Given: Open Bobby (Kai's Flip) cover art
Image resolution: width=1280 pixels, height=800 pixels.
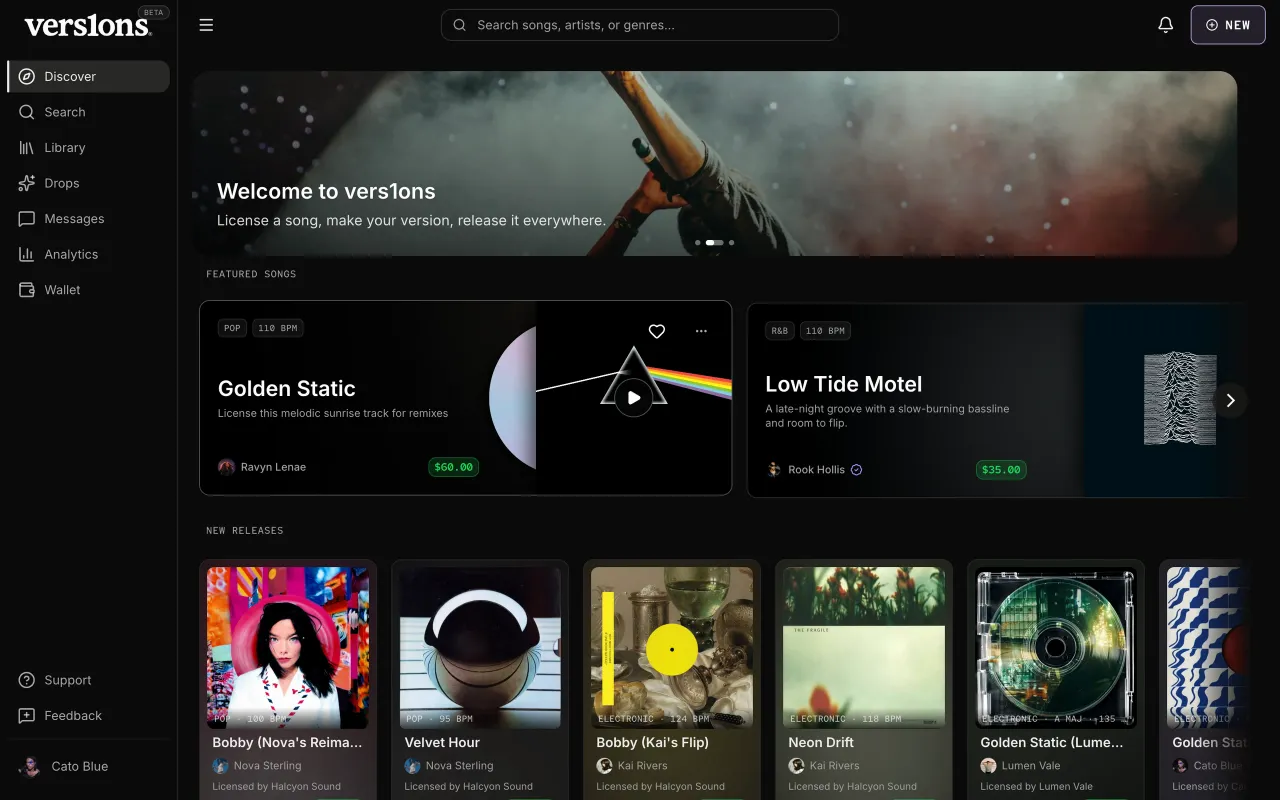Looking at the screenshot, I should coord(672,648).
